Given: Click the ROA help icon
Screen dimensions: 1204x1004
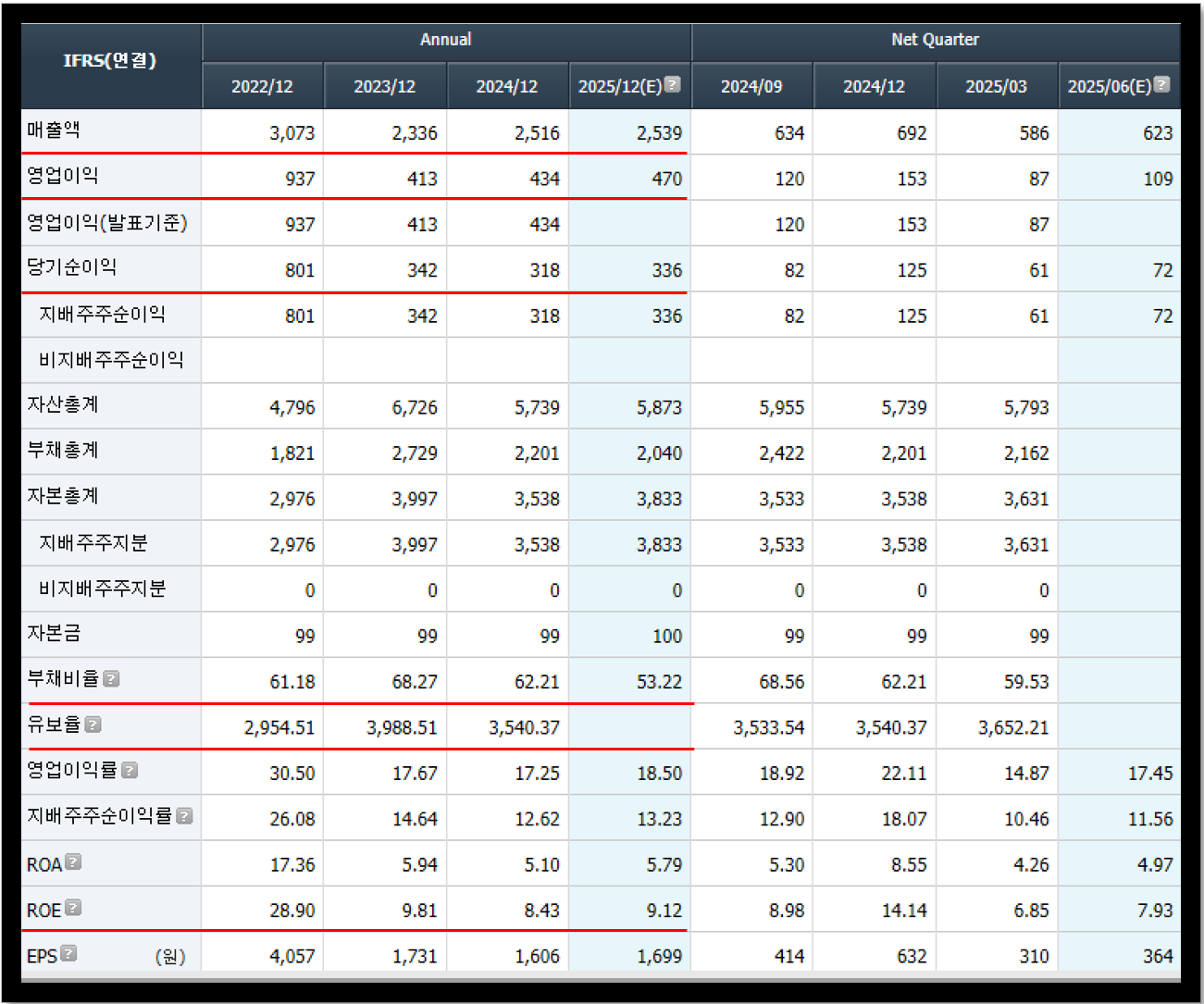Looking at the screenshot, I should pyautogui.click(x=73, y=861).
